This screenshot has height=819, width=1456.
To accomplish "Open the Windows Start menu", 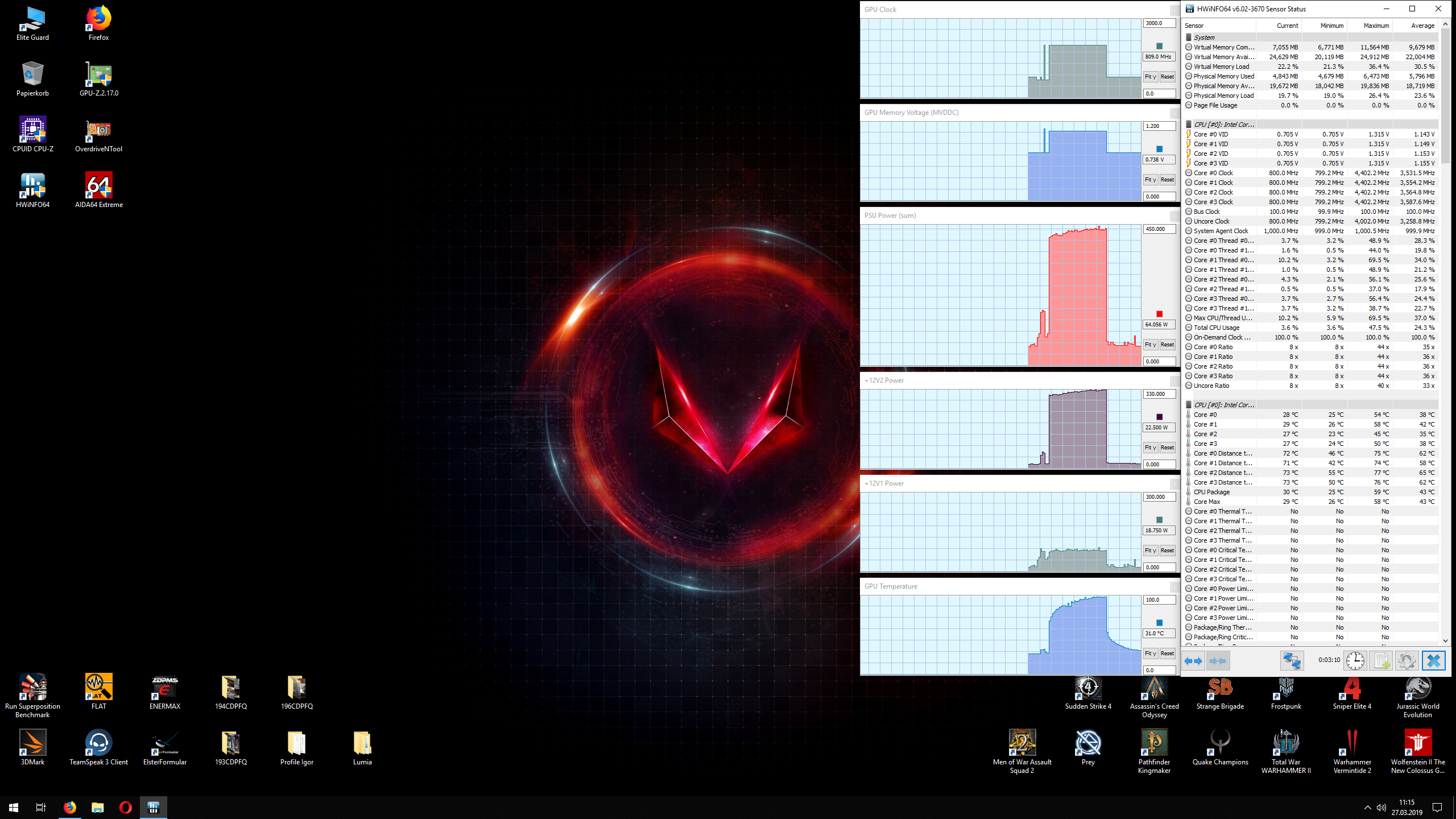I will (x=14, y=808).
